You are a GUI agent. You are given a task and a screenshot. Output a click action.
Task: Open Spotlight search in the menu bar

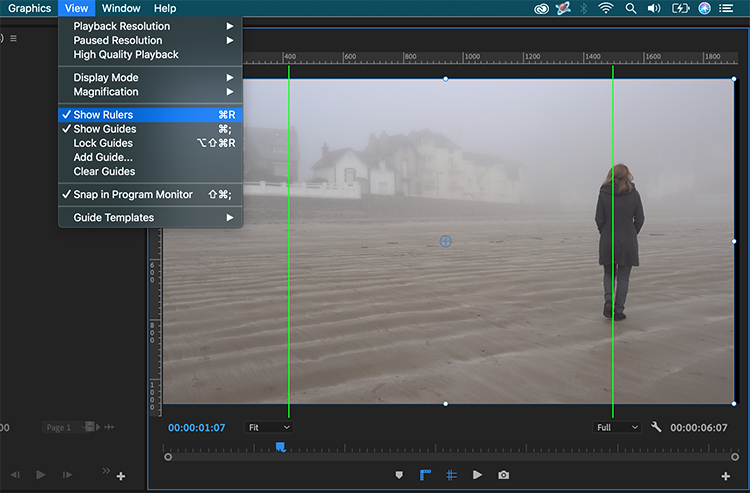pos(631,8)
